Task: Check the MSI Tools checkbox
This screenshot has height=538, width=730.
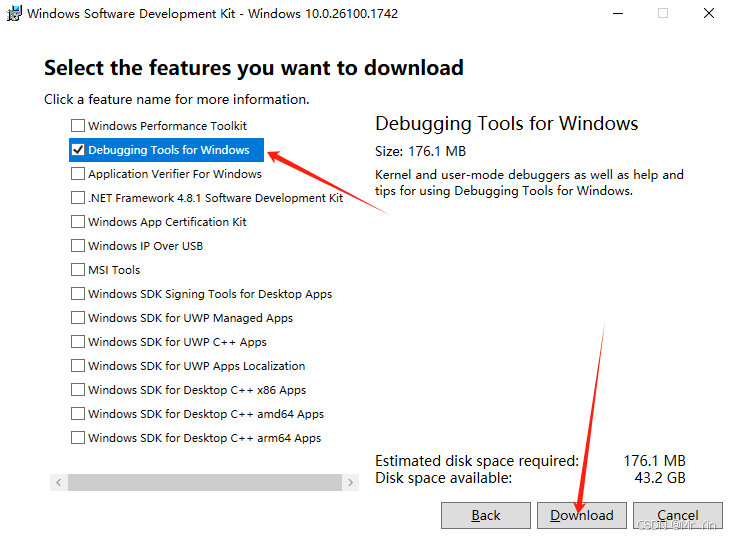Action: point(78,269)
